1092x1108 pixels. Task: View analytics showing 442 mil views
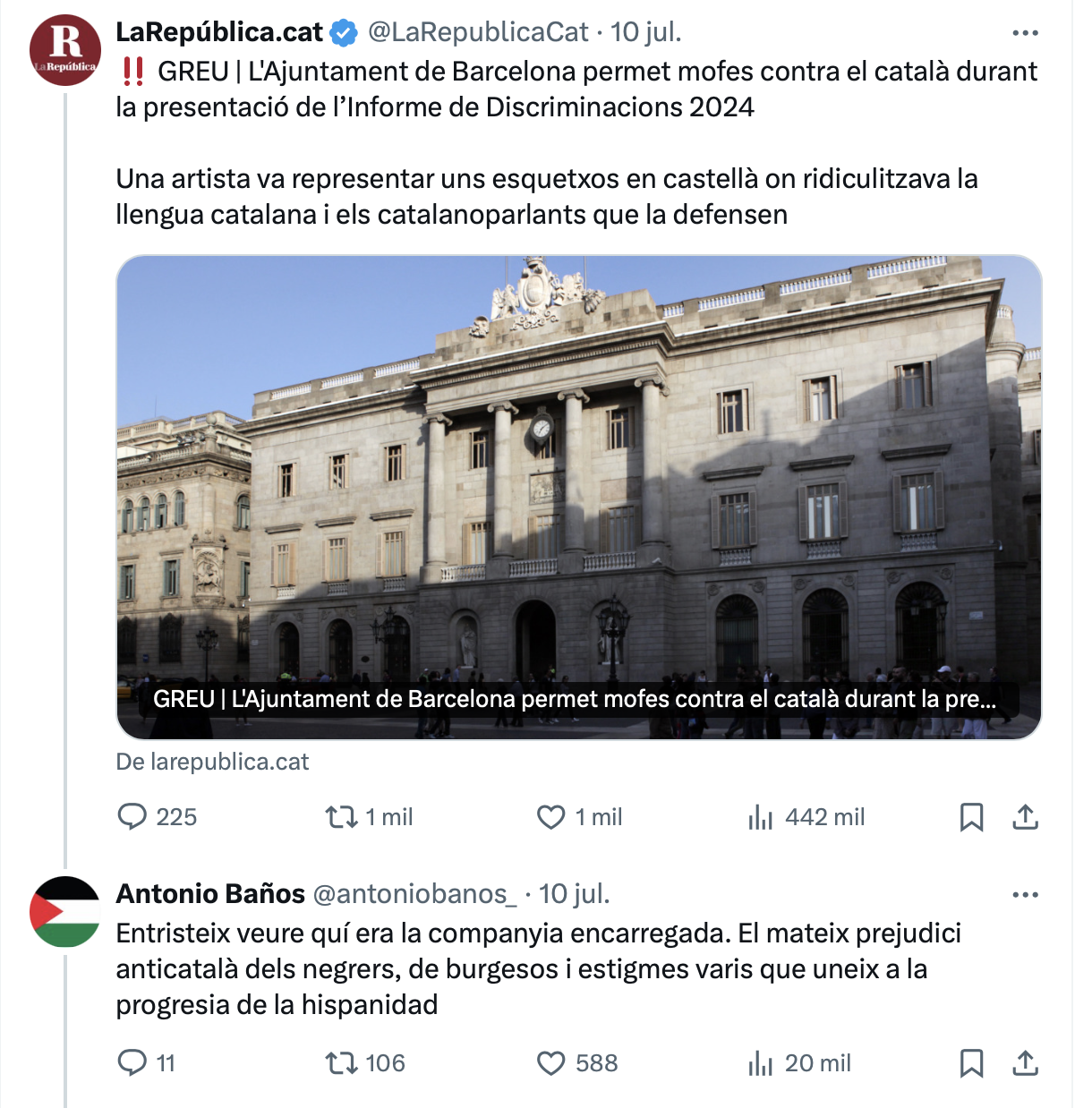[806, 817]
